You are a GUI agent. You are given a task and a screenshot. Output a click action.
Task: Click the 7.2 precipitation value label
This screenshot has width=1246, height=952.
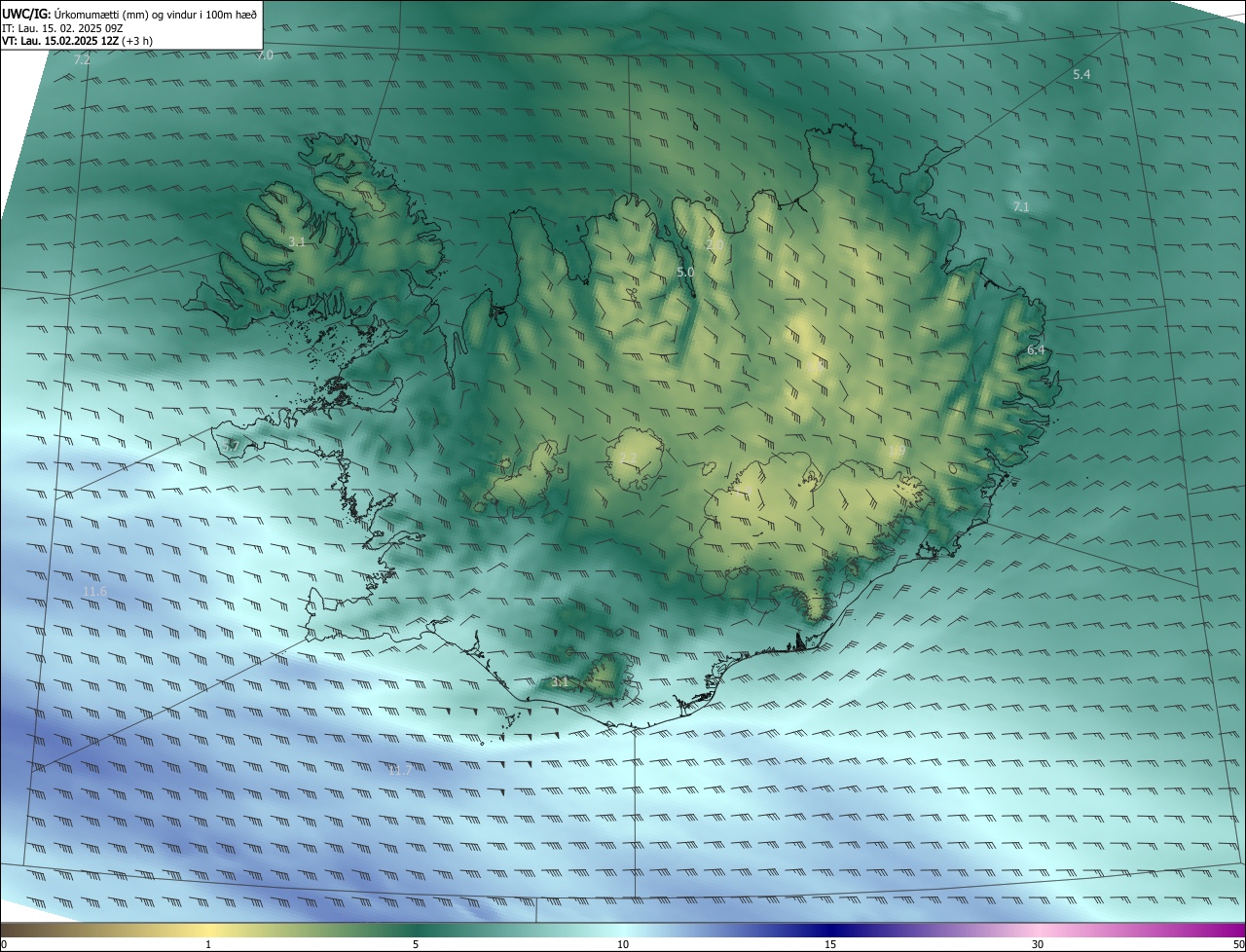[x=82, y=60]
